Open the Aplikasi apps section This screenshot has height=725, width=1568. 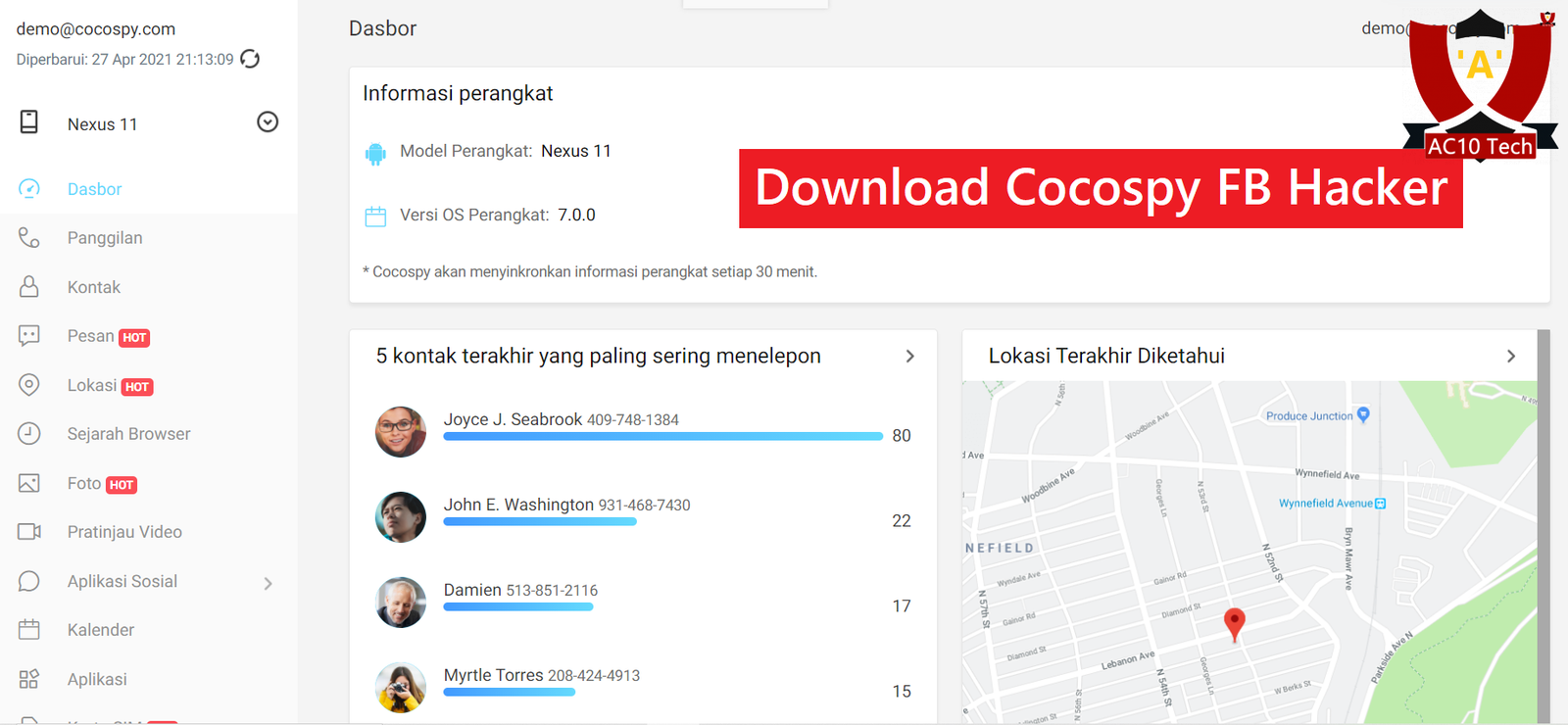point(97,679)
